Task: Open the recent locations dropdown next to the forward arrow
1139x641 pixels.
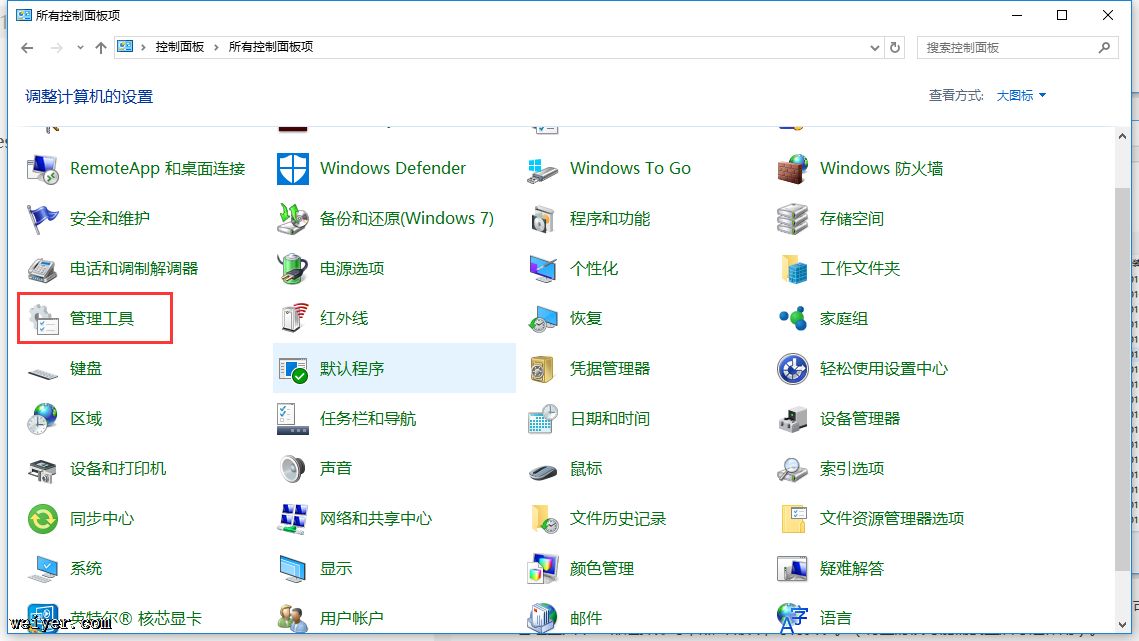Action: pyautogui.click(x=79, y=48)
